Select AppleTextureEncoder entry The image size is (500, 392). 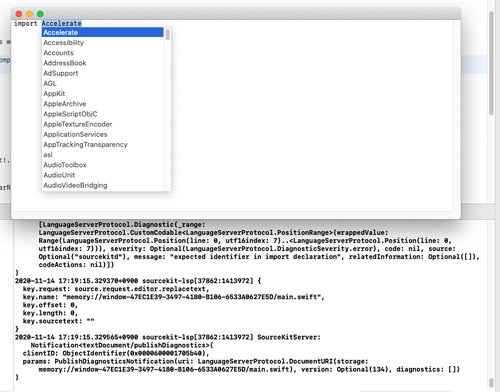(x=102, y=124)
